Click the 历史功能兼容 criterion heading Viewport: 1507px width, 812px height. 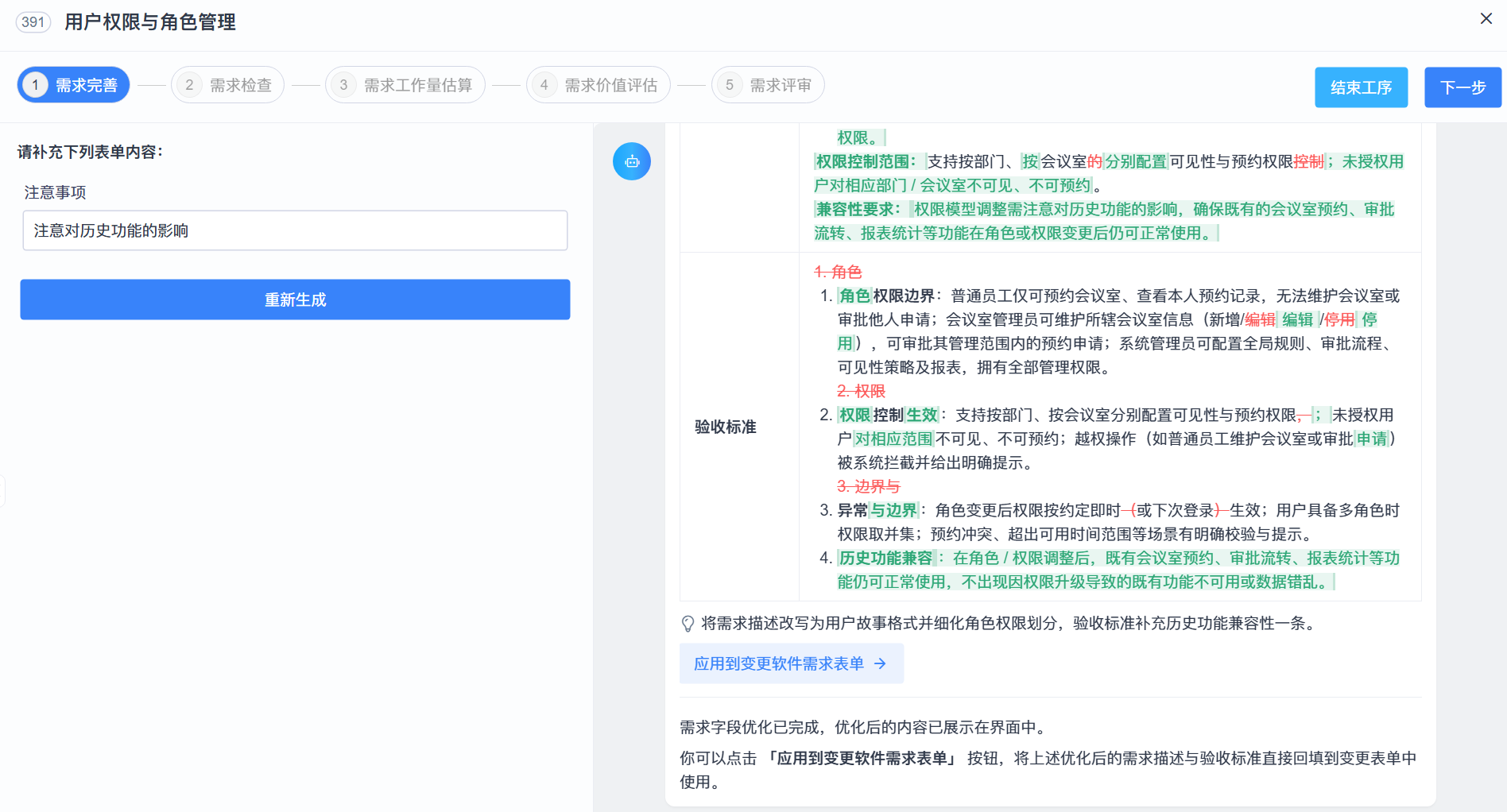(x=885, y=559)
